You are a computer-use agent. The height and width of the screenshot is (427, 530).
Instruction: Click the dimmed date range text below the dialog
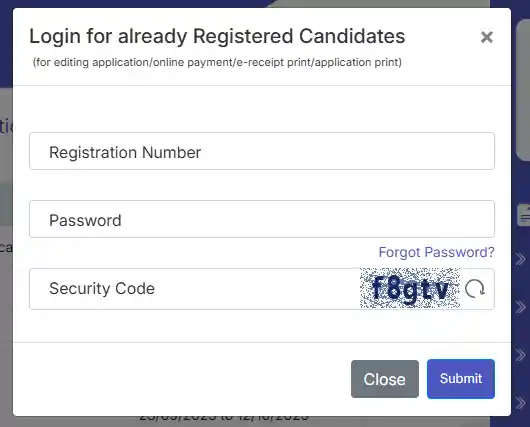coord(224,419)
